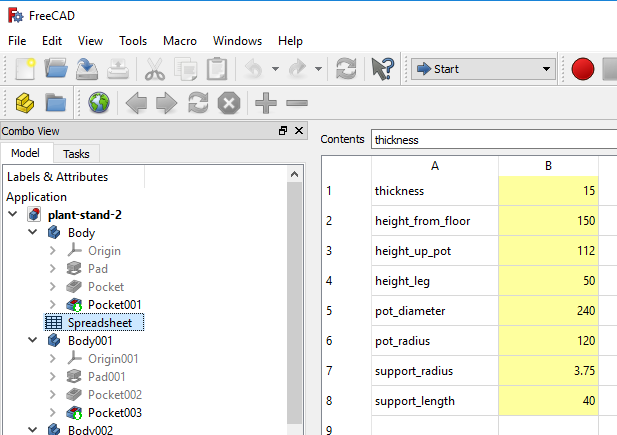Refresh the document with recompute icon
Screen dimensions: 617x435
point(346,69)
